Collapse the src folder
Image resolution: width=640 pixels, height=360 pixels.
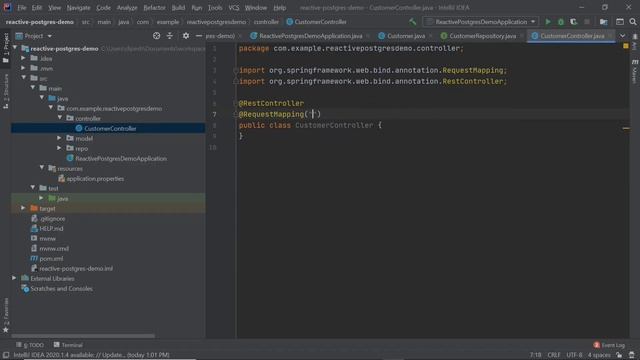24,78
